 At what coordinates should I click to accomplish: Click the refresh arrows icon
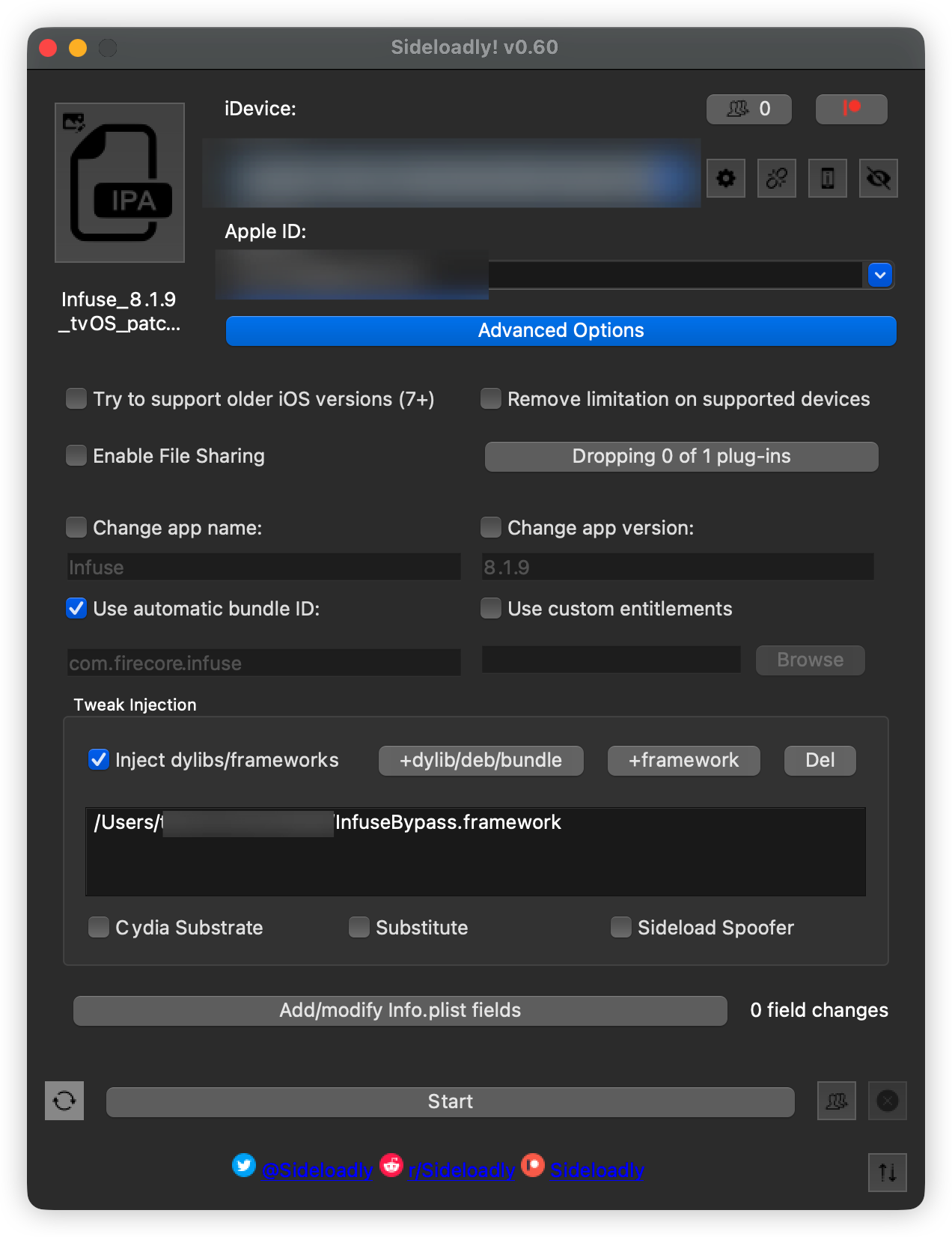pyautogui.click(x=64, y=1101)
